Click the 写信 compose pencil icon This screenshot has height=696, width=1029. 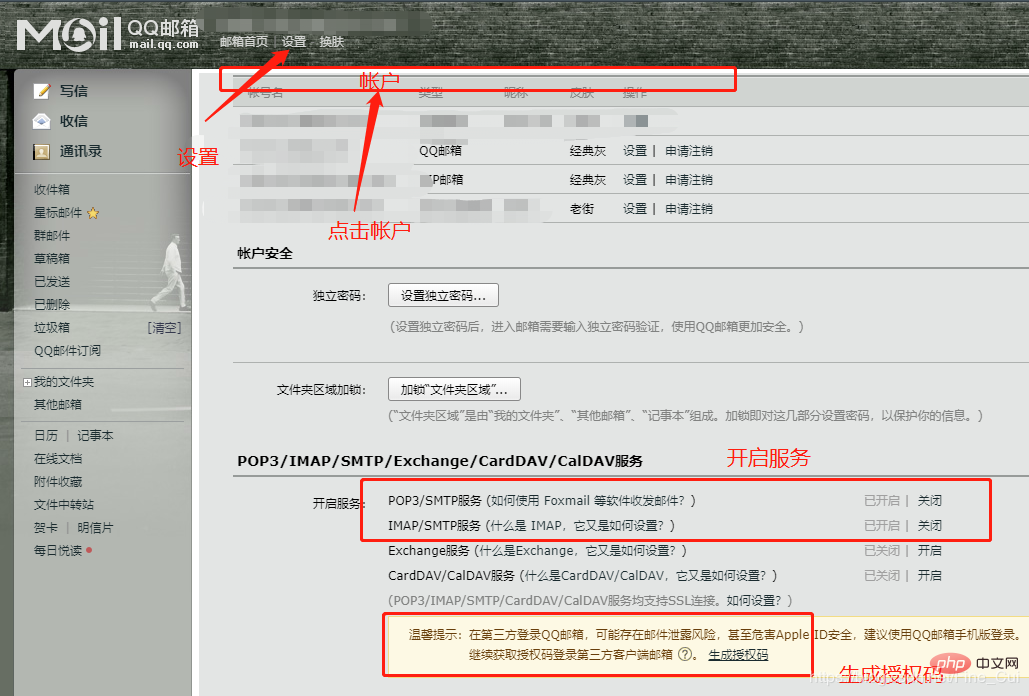pos(40,90)
